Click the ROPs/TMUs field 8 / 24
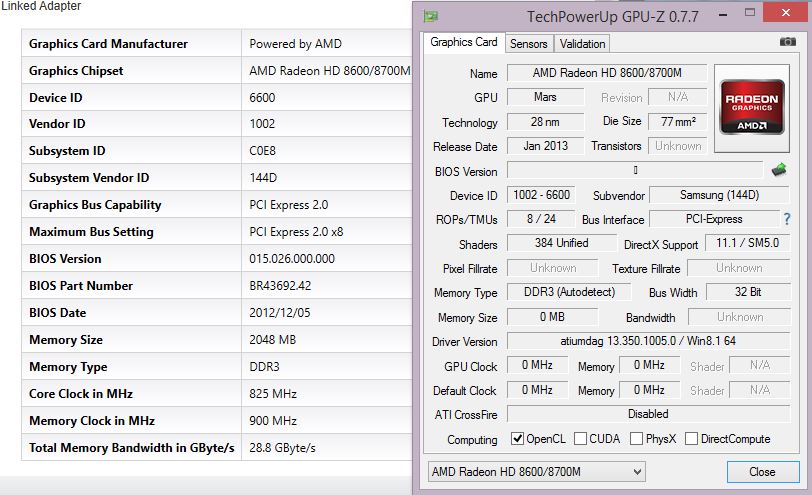This screenshot has width=812, height=495. click(541, 219)
